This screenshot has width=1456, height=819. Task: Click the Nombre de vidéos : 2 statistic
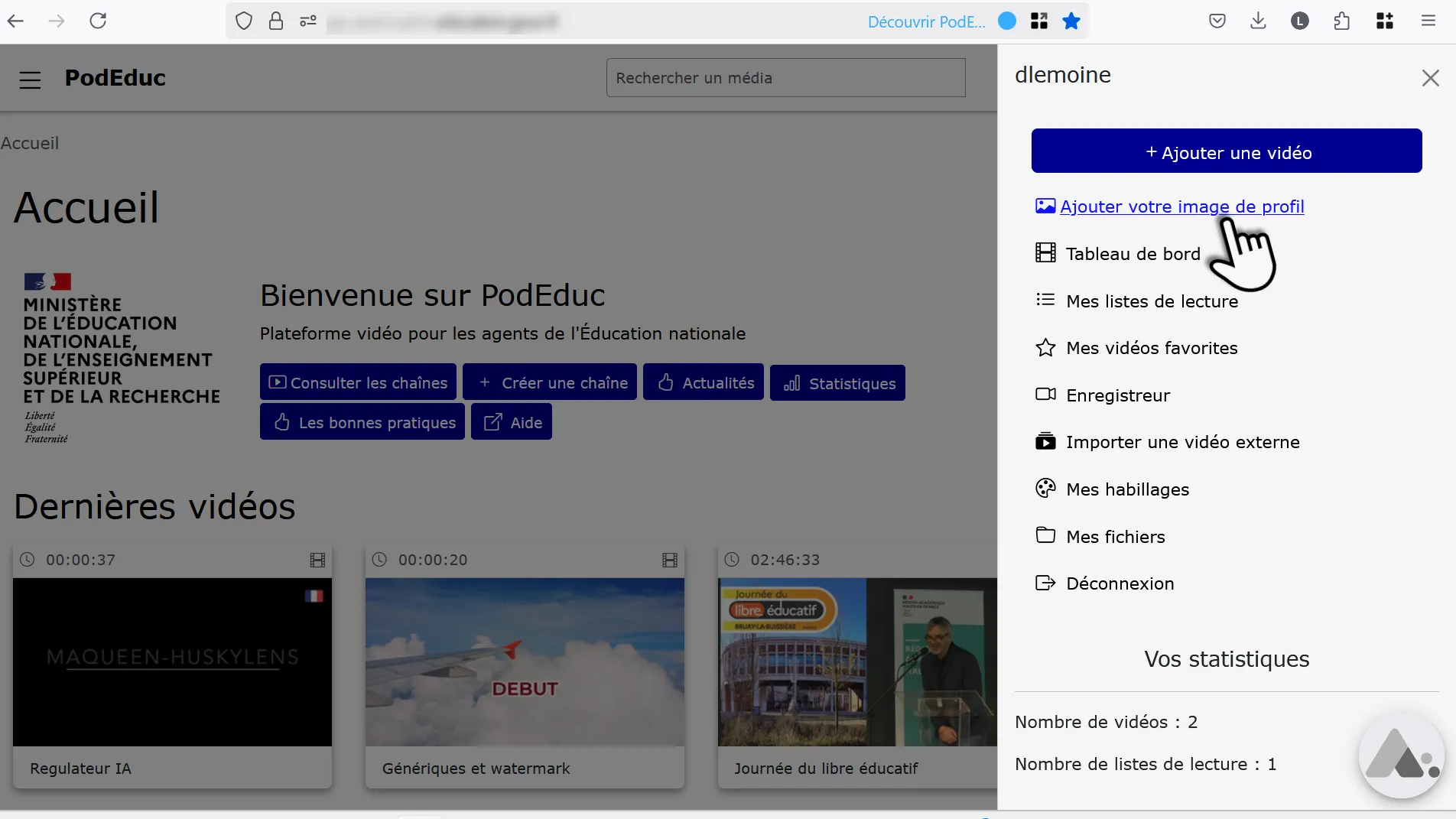pos(1106,722)
